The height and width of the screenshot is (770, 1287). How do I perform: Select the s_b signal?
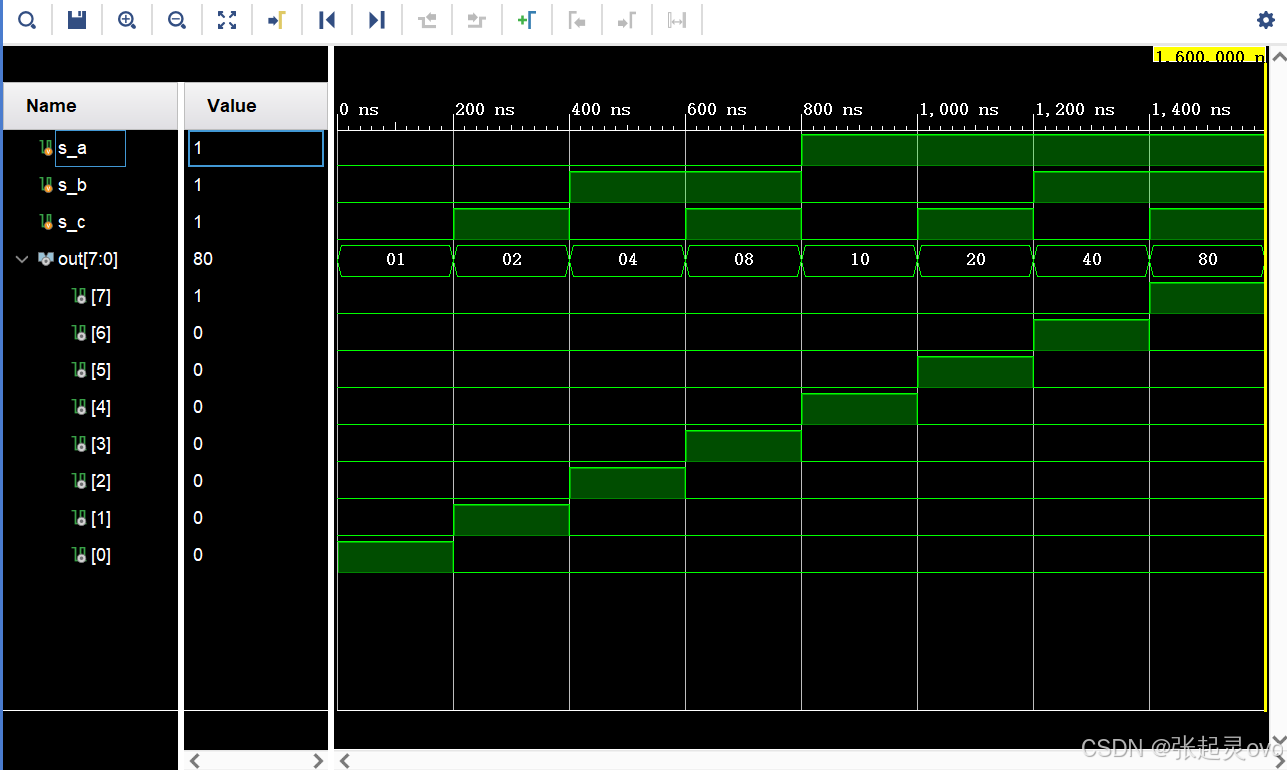[72, 185]
